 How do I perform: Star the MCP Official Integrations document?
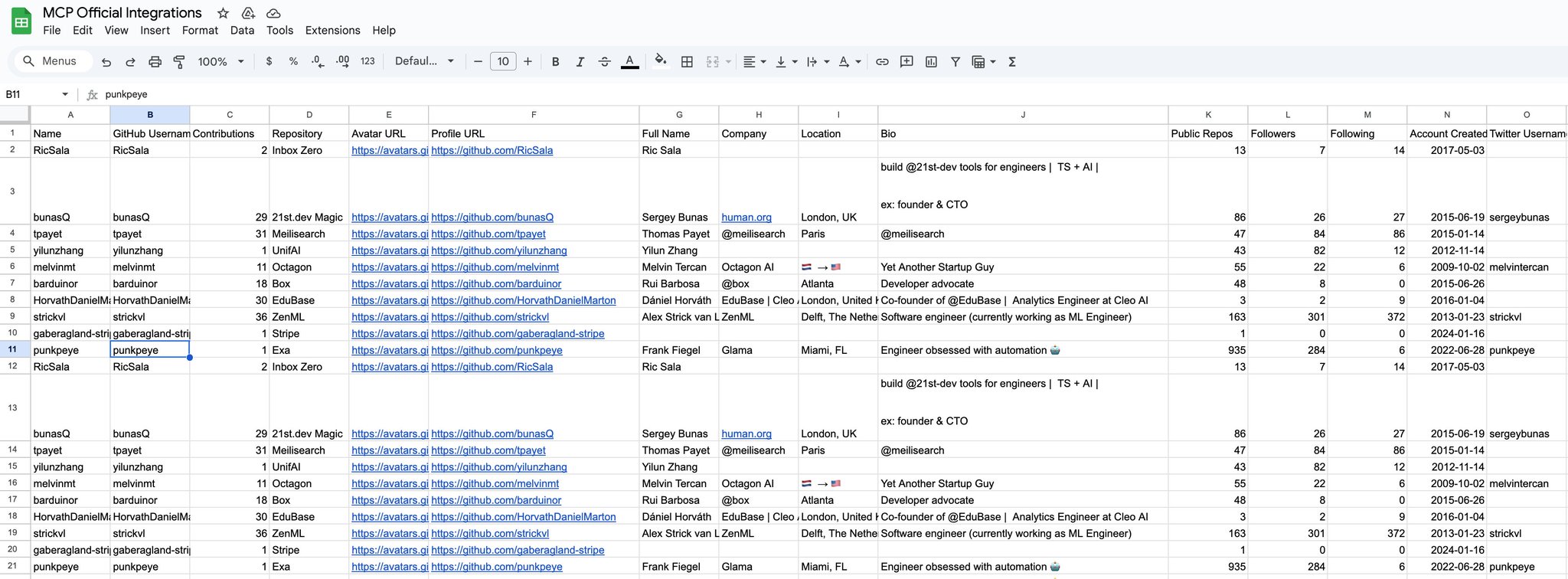(x=223, y=13)
